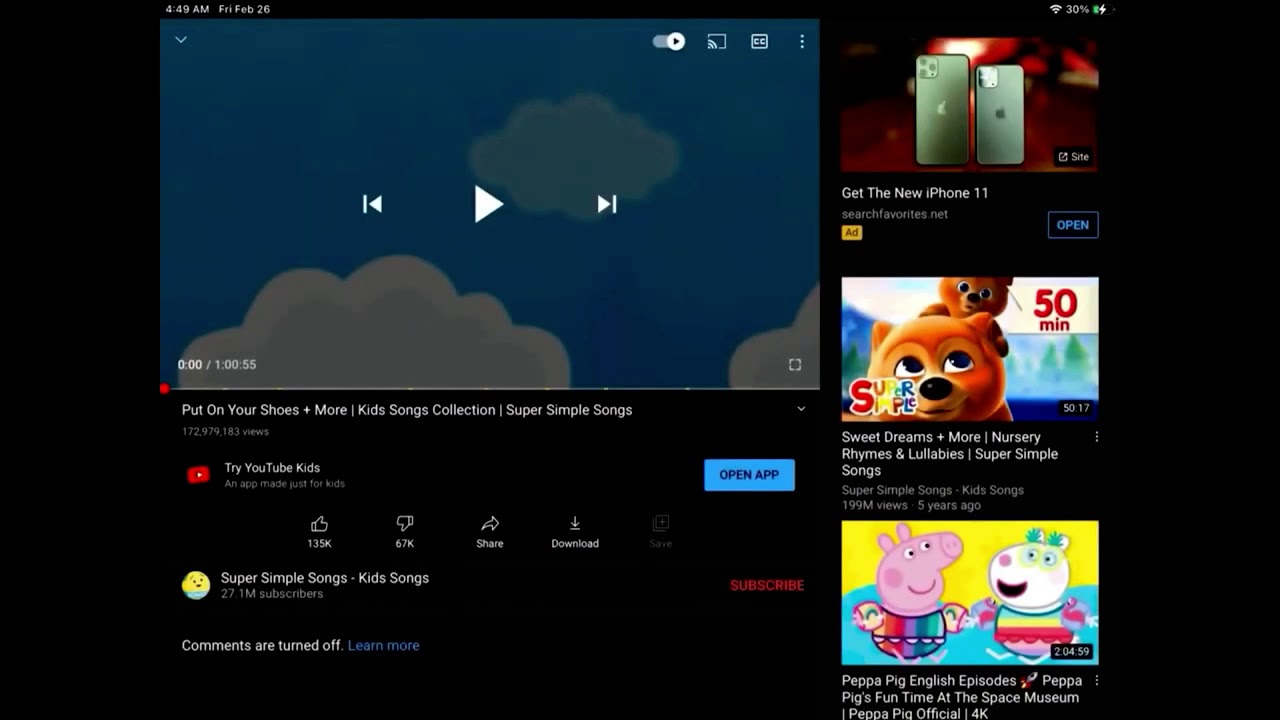The height and width of the screenshot is (720, 1280).
Task: Click Get The New iPhone 11 title
Action: tap(915, 193)
